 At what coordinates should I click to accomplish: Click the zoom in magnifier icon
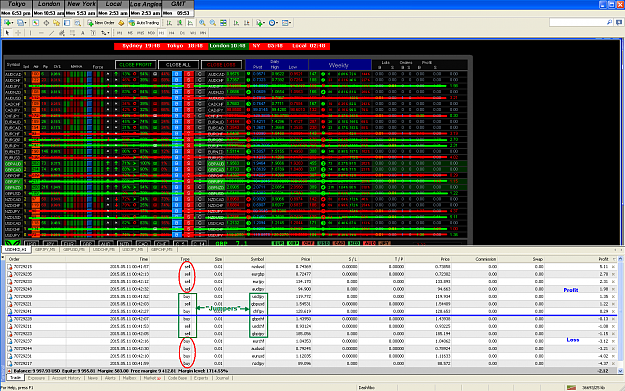(202, 23)
